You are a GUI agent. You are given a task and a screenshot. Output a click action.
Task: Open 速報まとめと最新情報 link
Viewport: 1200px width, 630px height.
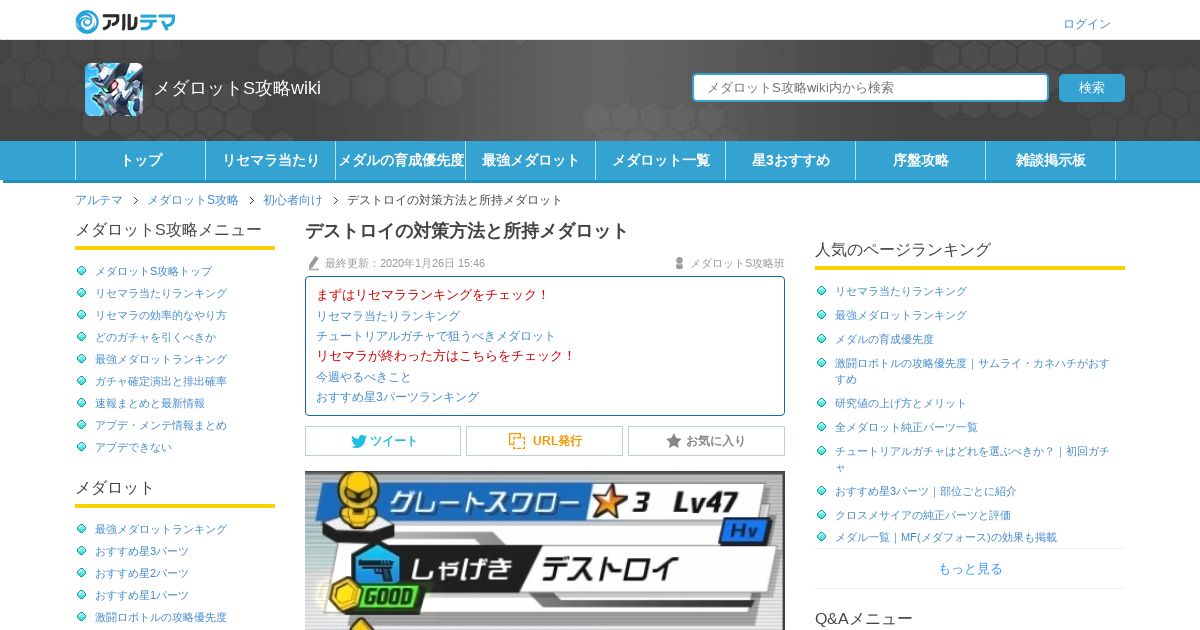(150, 403)
